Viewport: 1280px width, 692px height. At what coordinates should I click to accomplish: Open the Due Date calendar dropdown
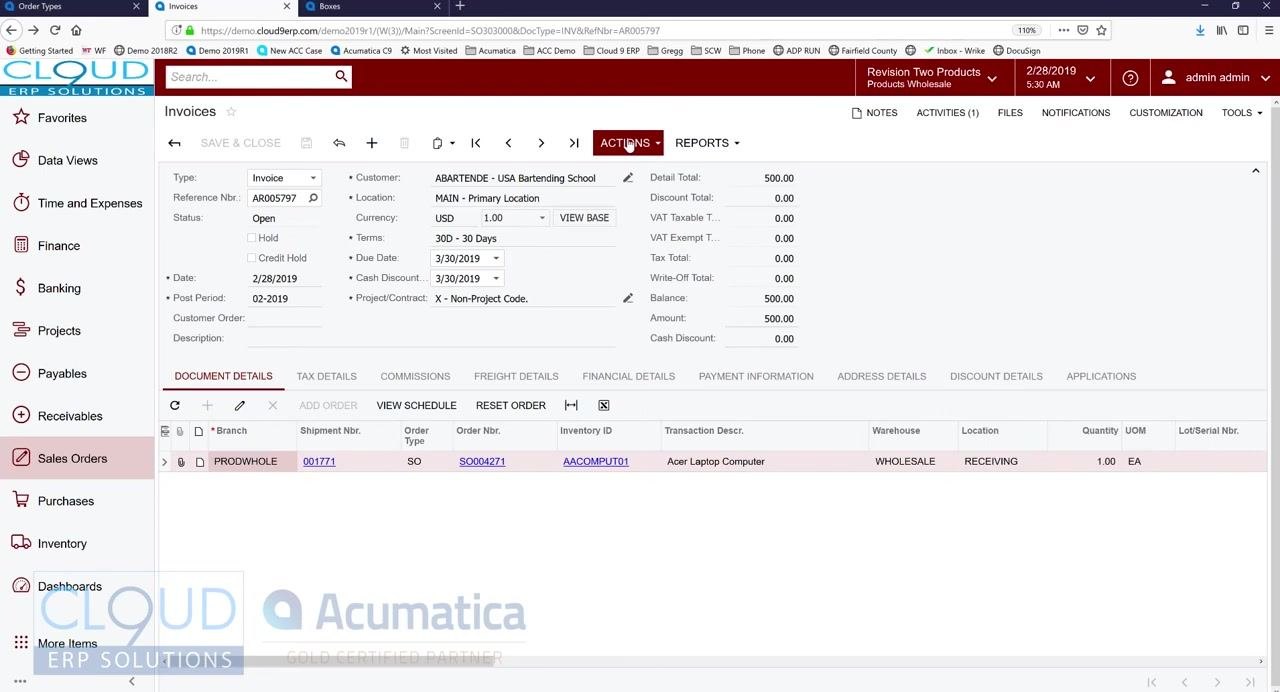pyautogui.click(x=496, y=258)
